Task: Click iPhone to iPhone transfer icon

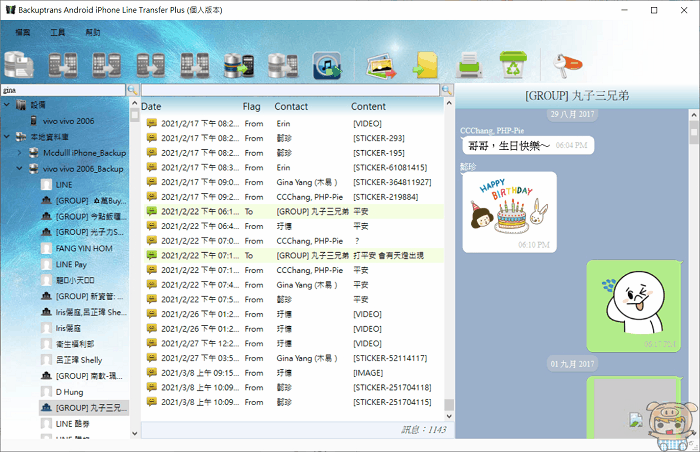Action: tap(195, 65)
